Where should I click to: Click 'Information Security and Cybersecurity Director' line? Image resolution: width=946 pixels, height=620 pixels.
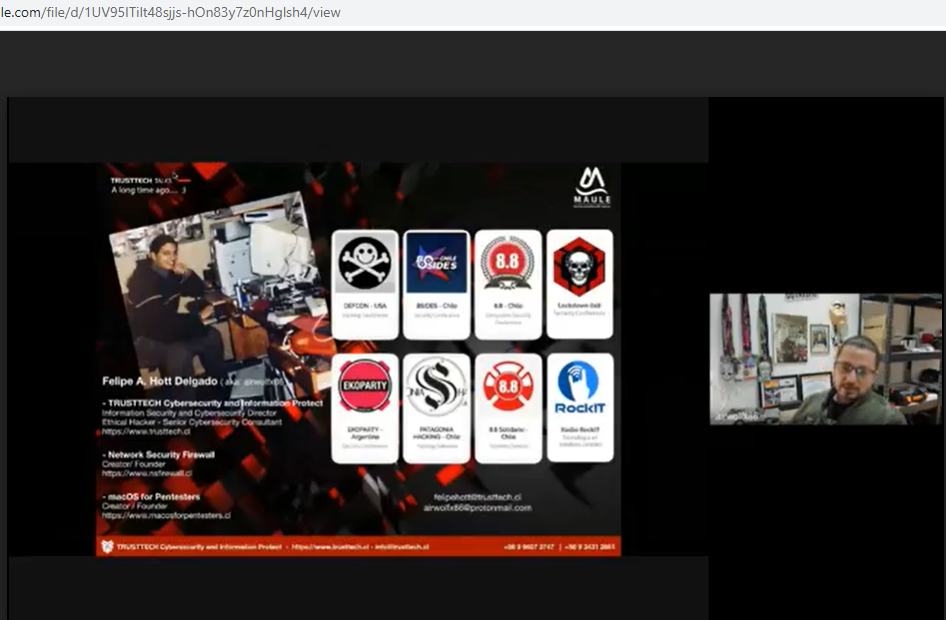(189, 413)
